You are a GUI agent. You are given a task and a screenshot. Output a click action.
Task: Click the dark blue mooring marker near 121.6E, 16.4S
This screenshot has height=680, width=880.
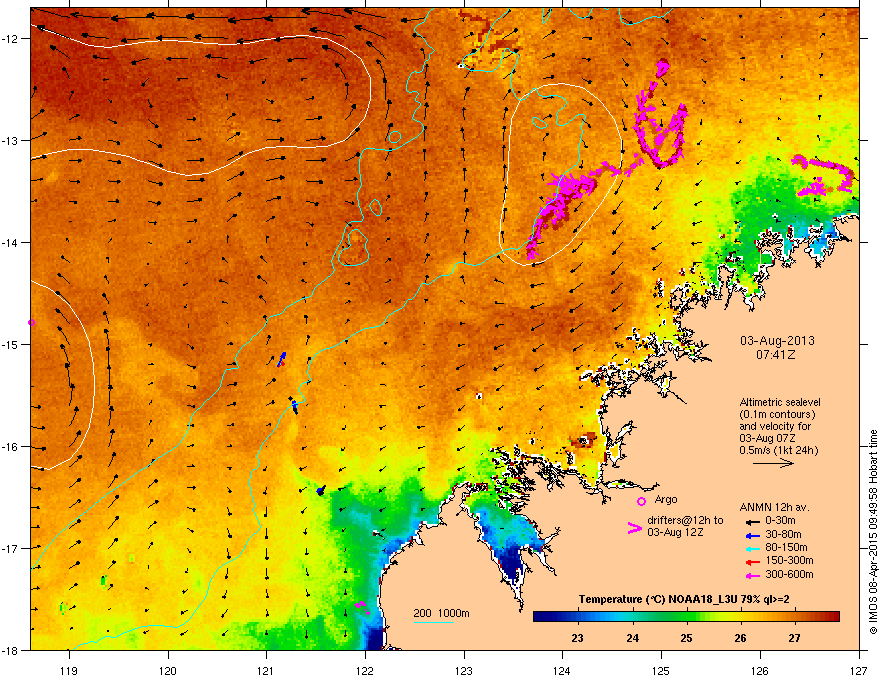tap(320, 491)
